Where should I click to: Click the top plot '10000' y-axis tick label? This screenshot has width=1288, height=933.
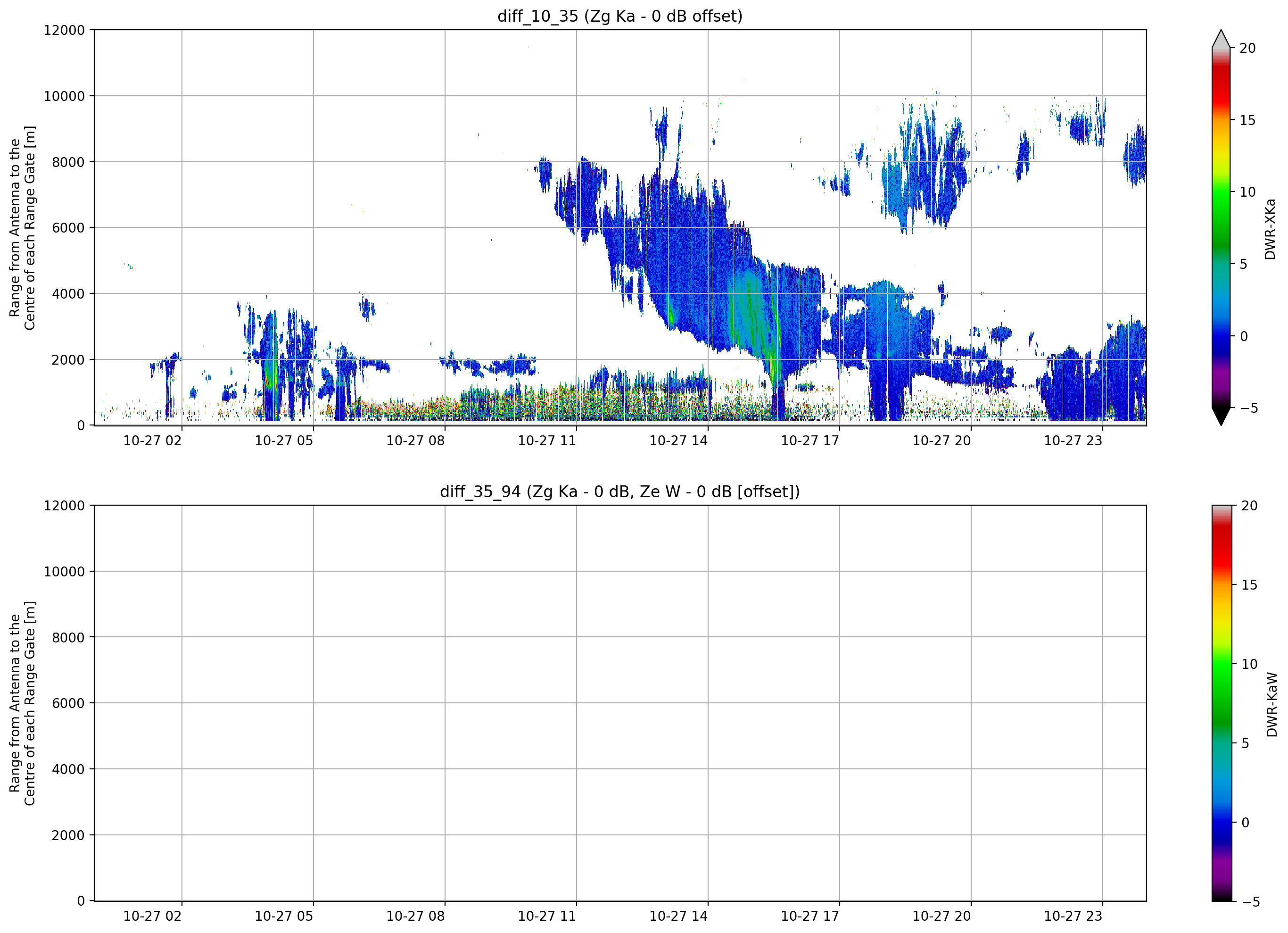64,96
